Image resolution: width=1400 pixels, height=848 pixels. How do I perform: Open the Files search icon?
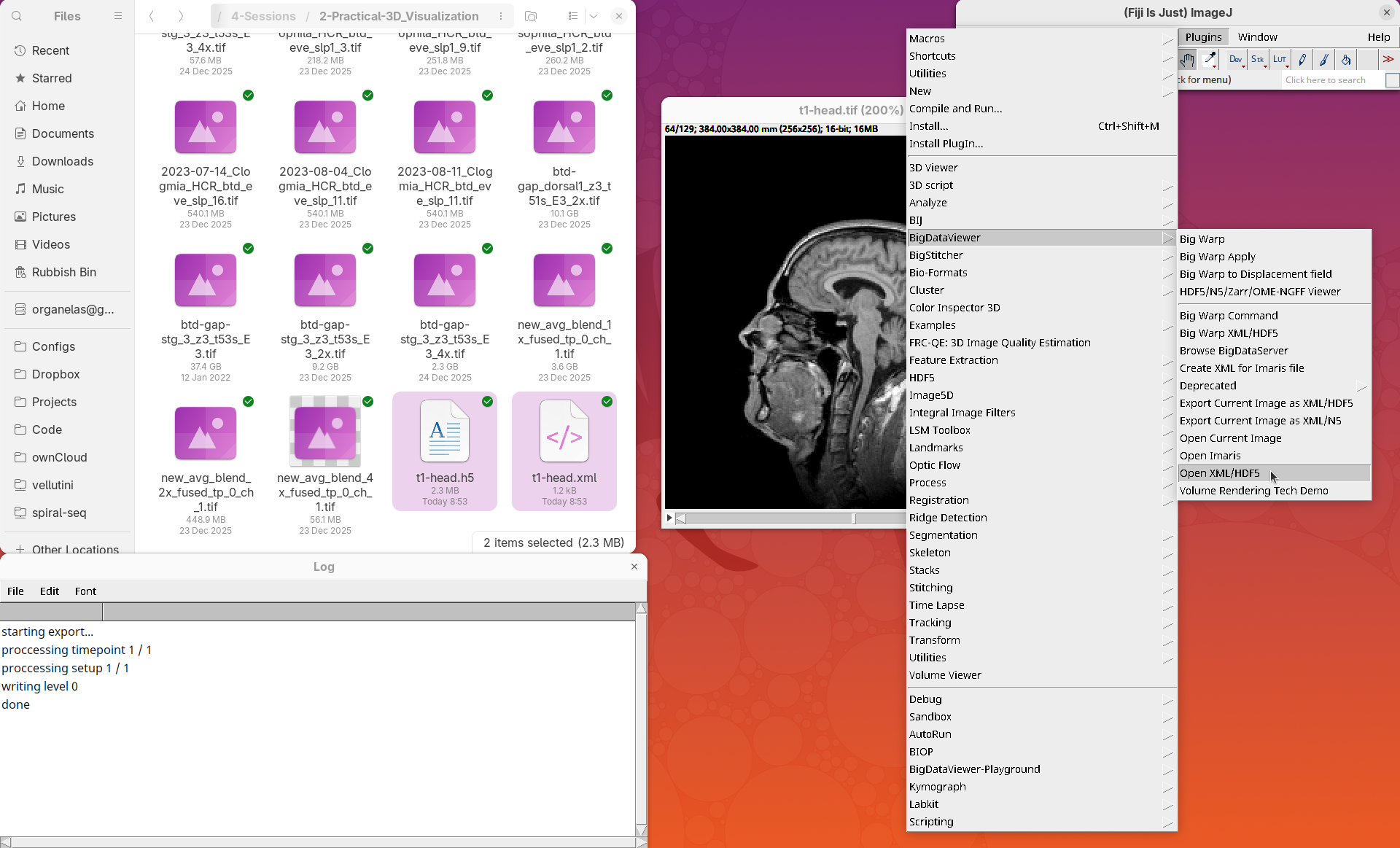coord(17,16)
